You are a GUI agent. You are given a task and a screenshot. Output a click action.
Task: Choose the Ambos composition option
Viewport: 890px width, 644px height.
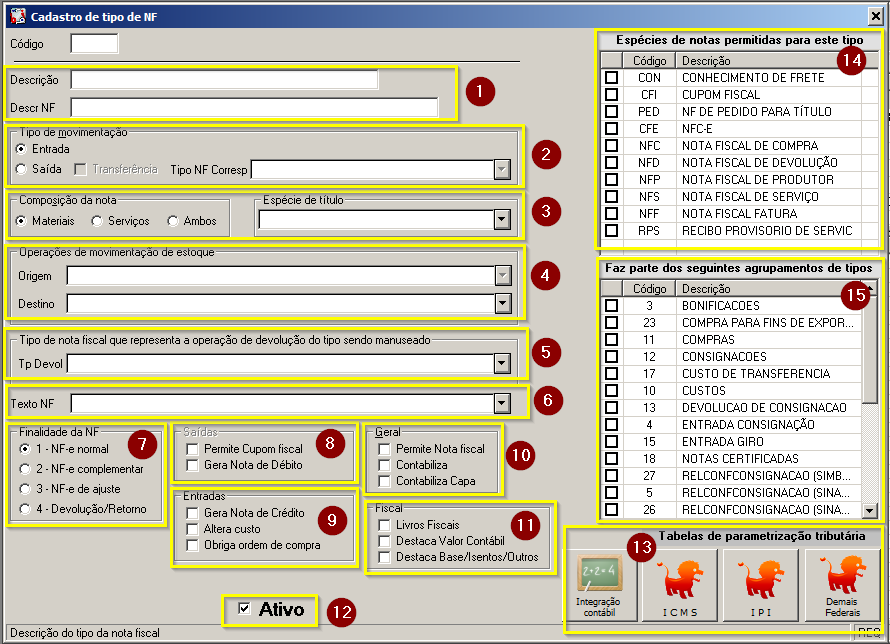(x=173, y=221)
